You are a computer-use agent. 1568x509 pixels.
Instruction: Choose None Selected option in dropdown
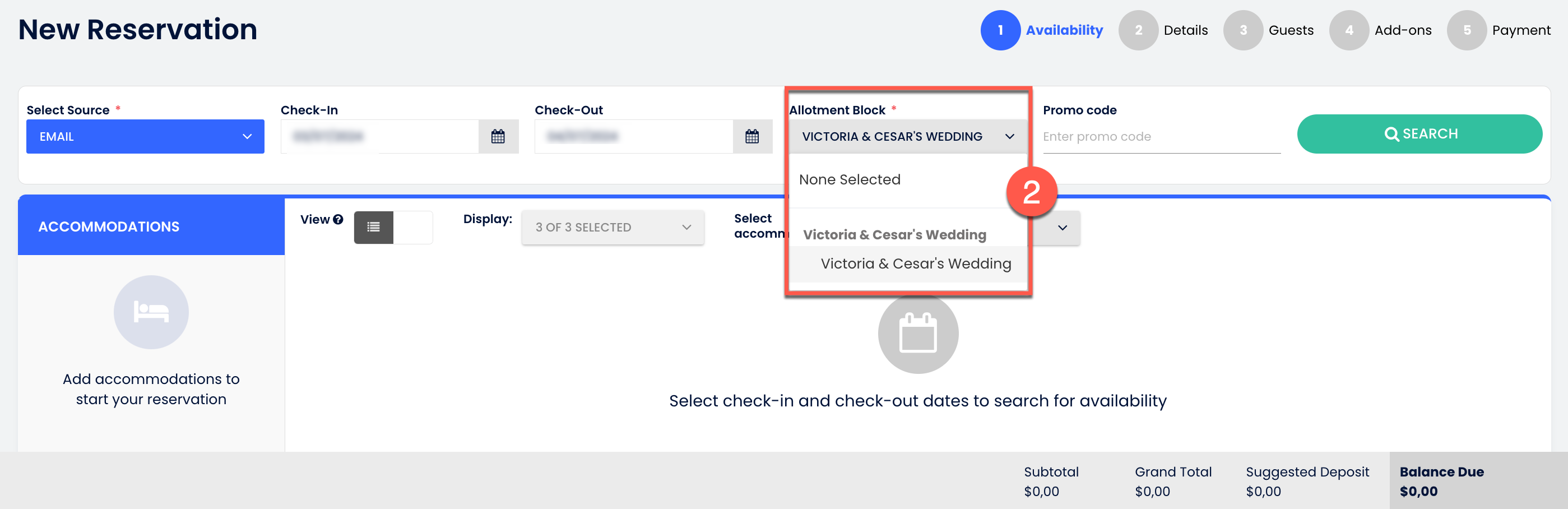pyautogui.click(x=849, y=179)
